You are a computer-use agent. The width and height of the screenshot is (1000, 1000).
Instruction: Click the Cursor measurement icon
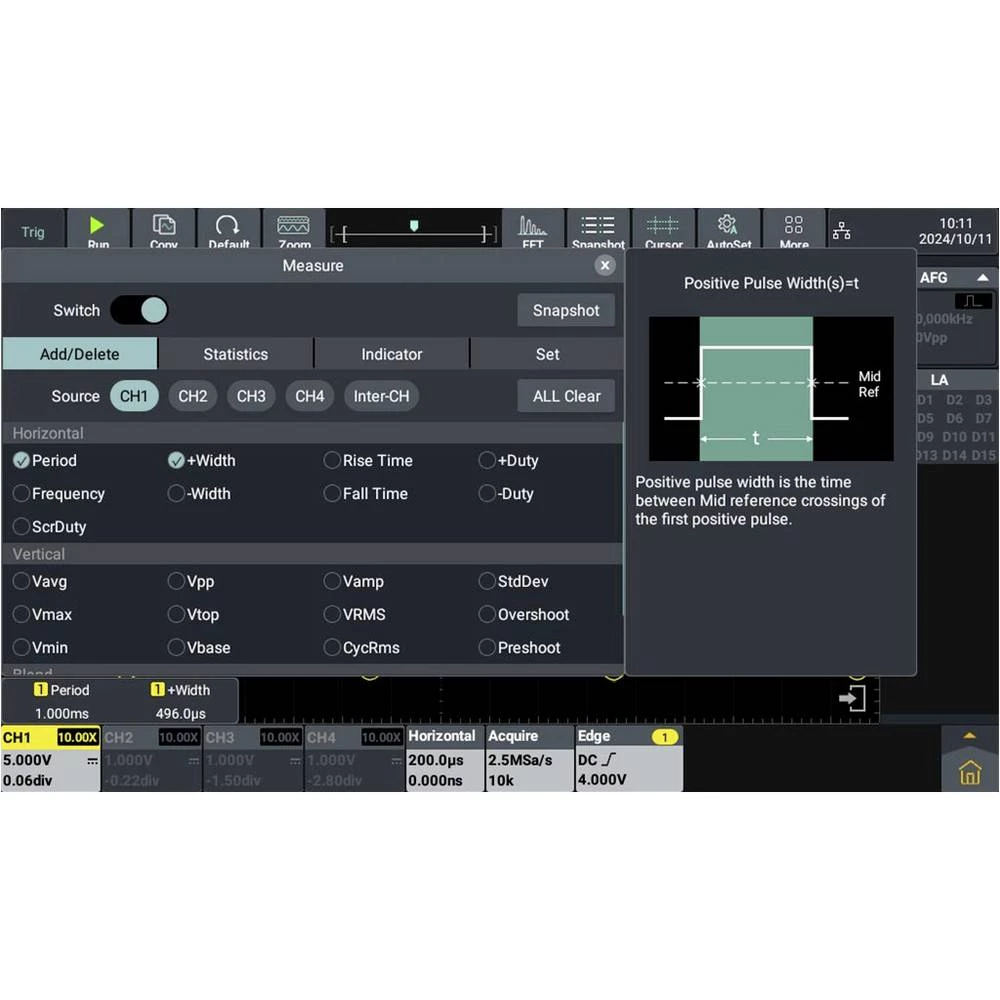pyautogui.click(x=663, y=229)
